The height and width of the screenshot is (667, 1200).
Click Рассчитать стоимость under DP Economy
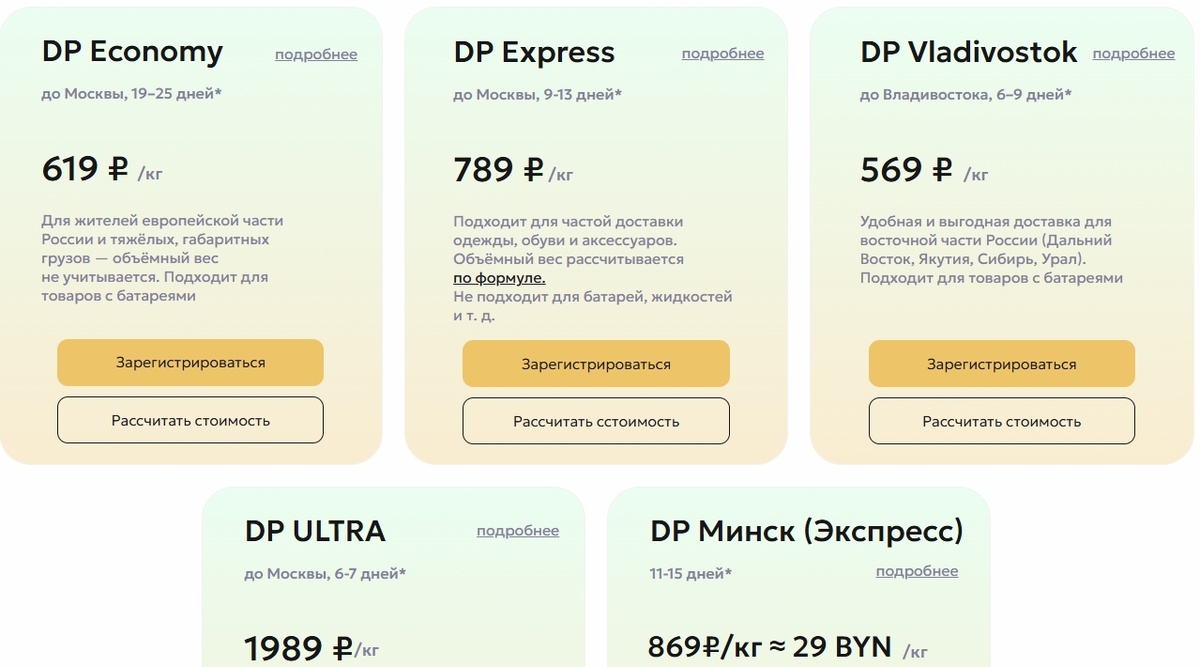click(190, 420)
